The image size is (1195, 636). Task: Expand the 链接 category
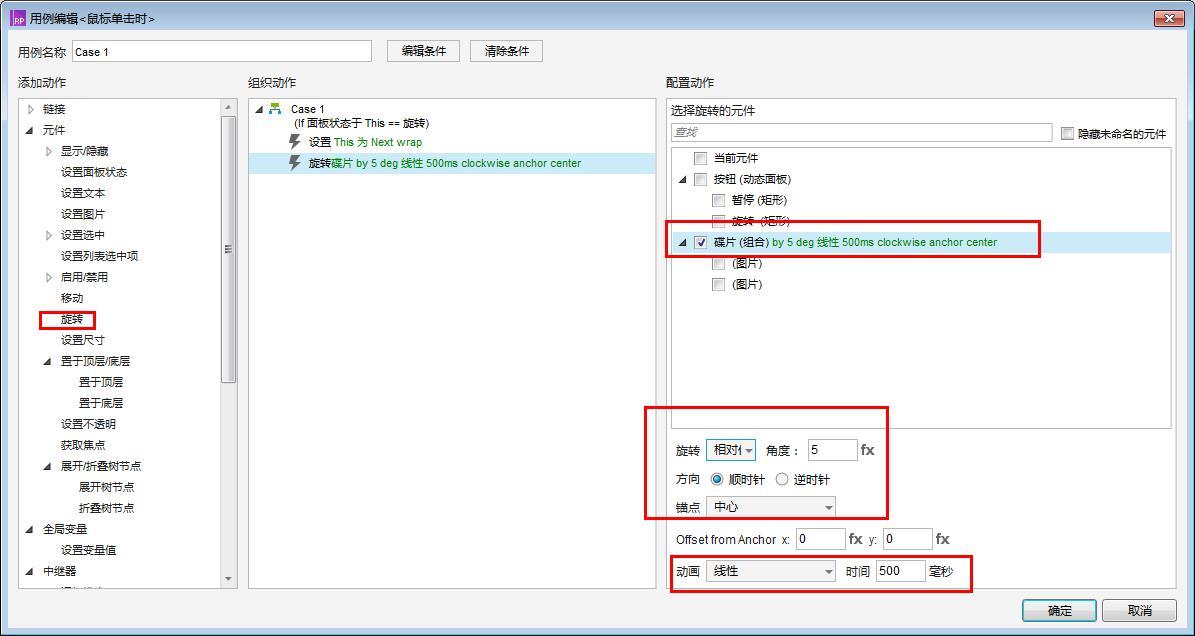(31, 110)
